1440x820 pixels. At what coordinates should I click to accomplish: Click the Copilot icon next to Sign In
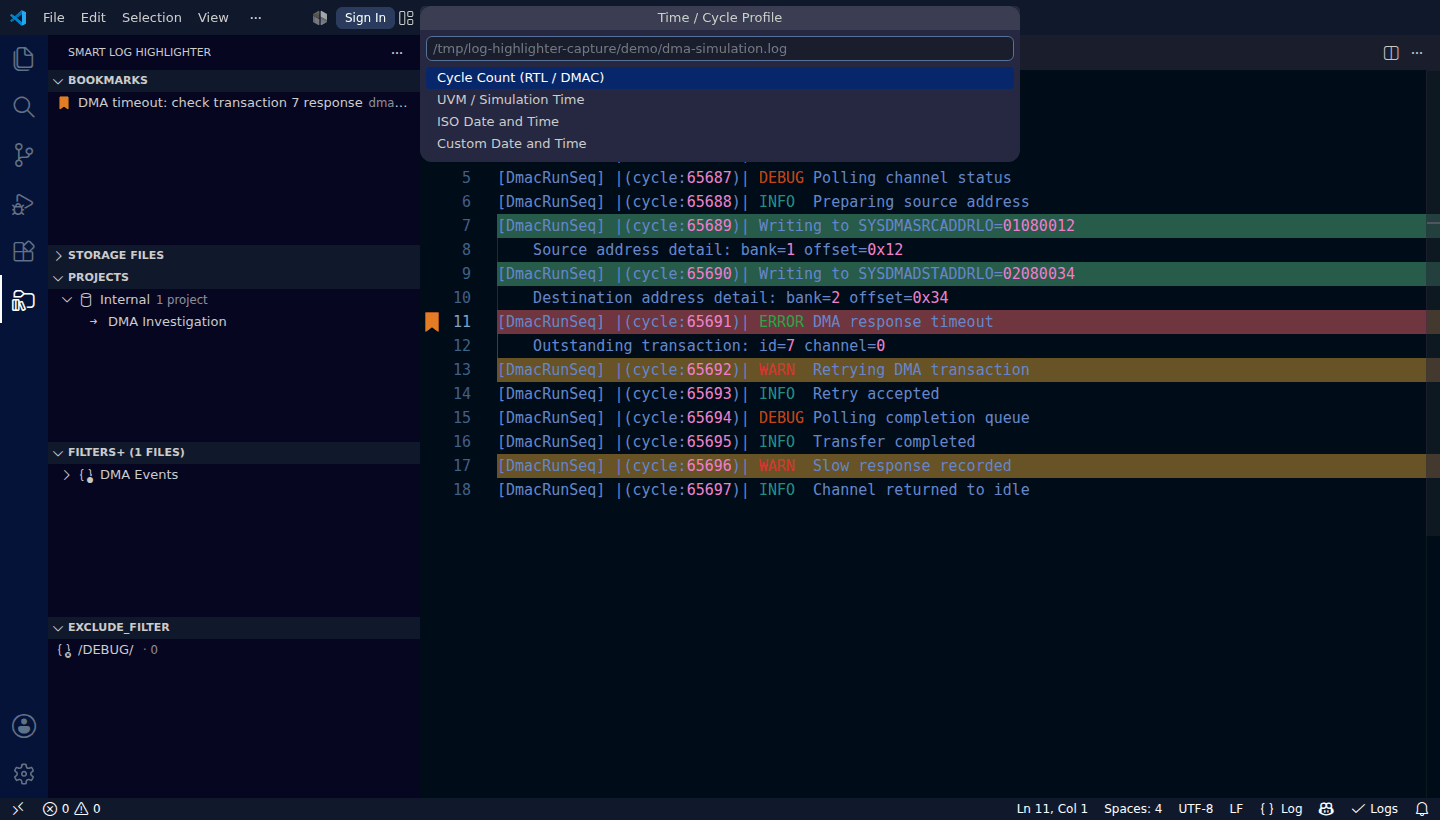click(320, 17)
